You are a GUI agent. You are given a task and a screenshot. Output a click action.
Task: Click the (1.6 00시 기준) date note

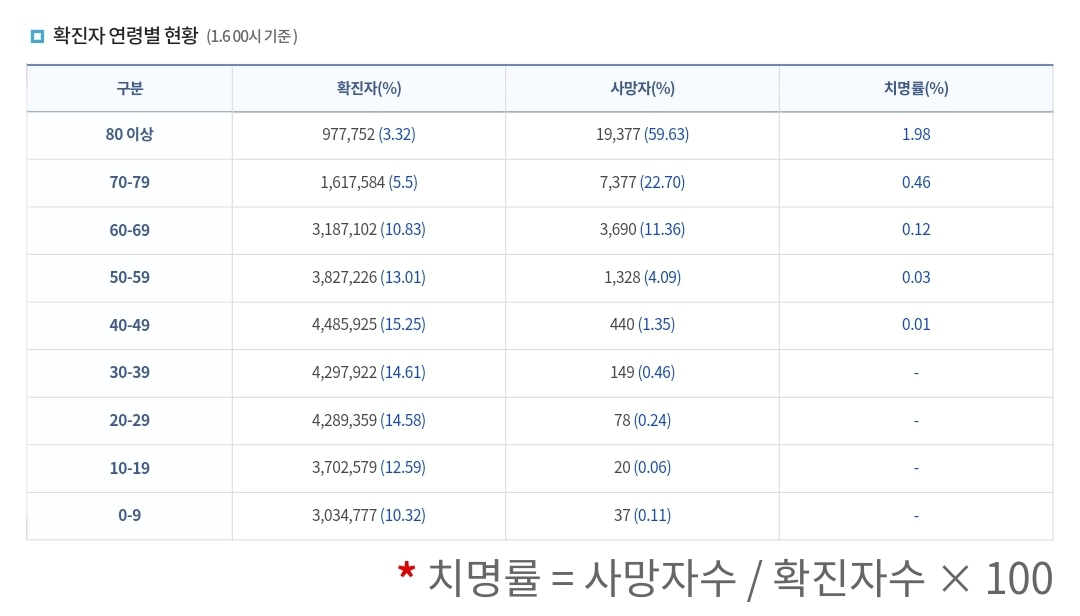pyautogui.click(x=252, y=37)
